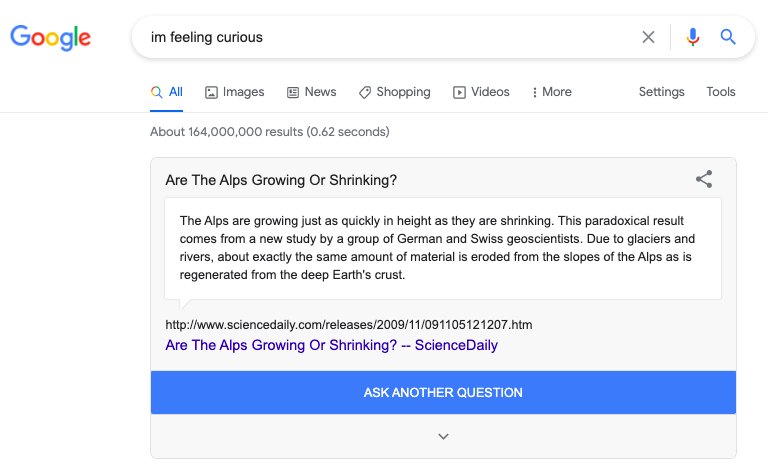The image size is (768, 465).
Task: Go to the Shopping tab
Action: pos(394,92)
